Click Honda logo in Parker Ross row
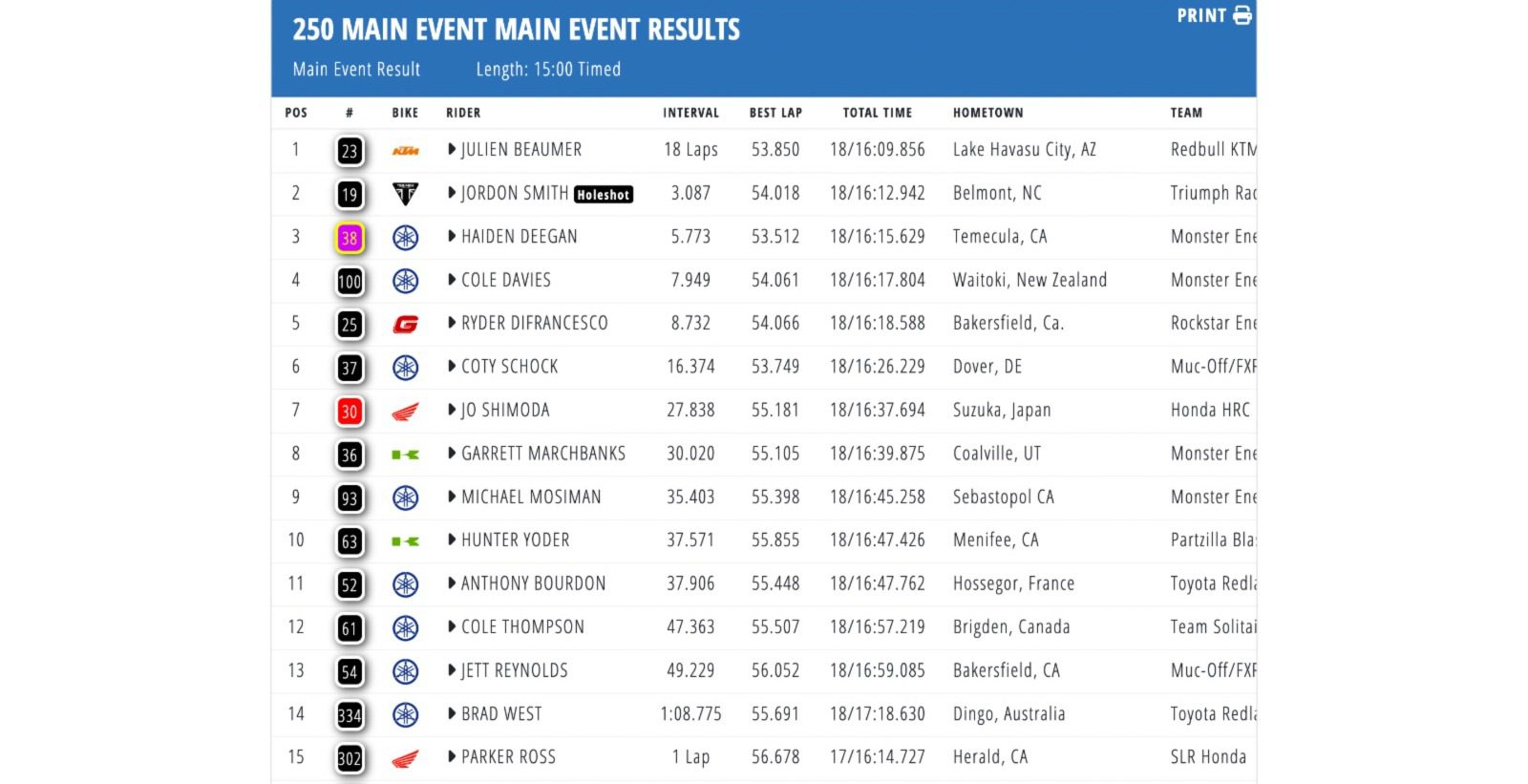This screenshot has height=784, width=1528. tap(405, 759)
